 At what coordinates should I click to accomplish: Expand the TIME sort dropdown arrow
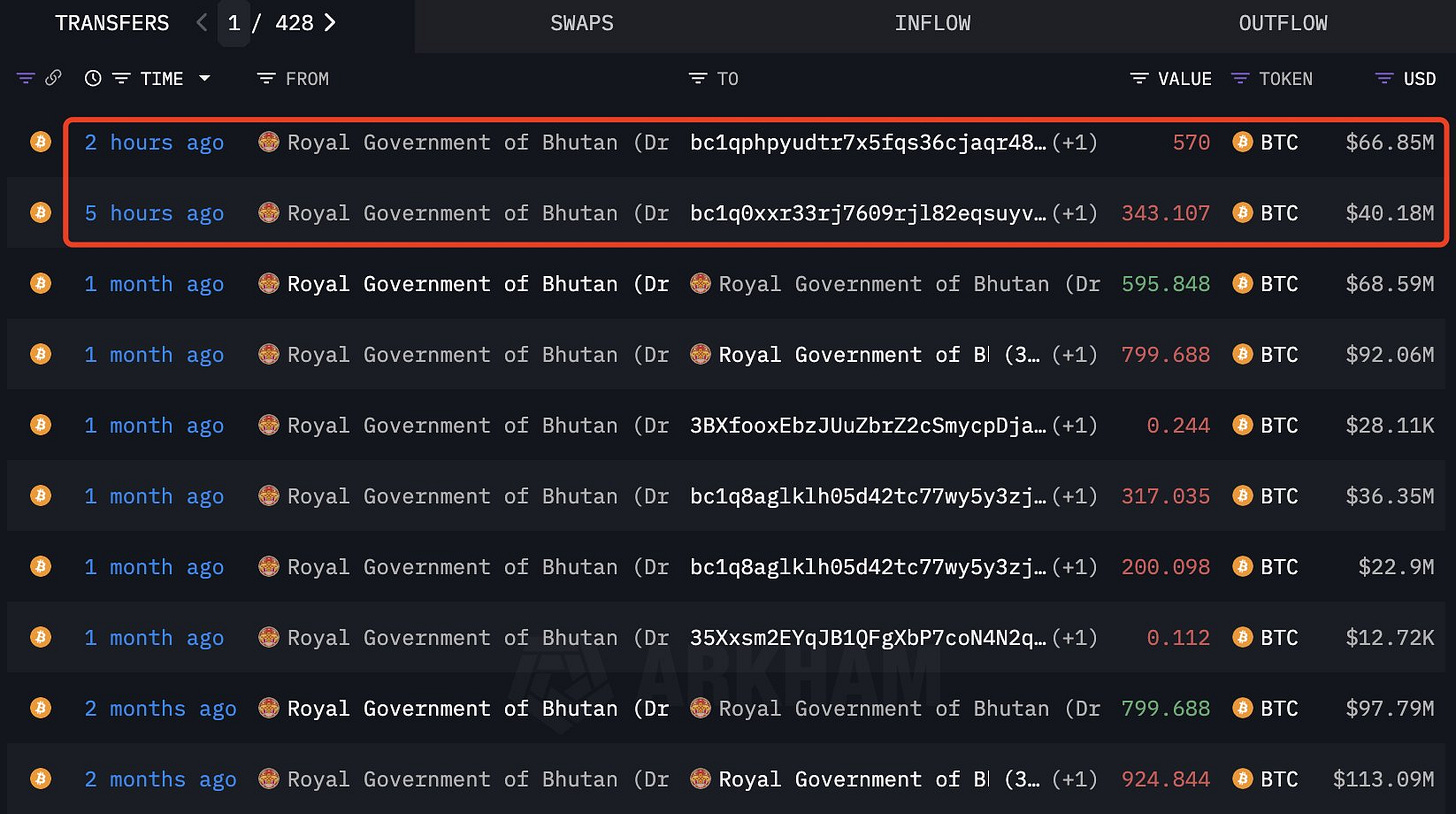205,78
